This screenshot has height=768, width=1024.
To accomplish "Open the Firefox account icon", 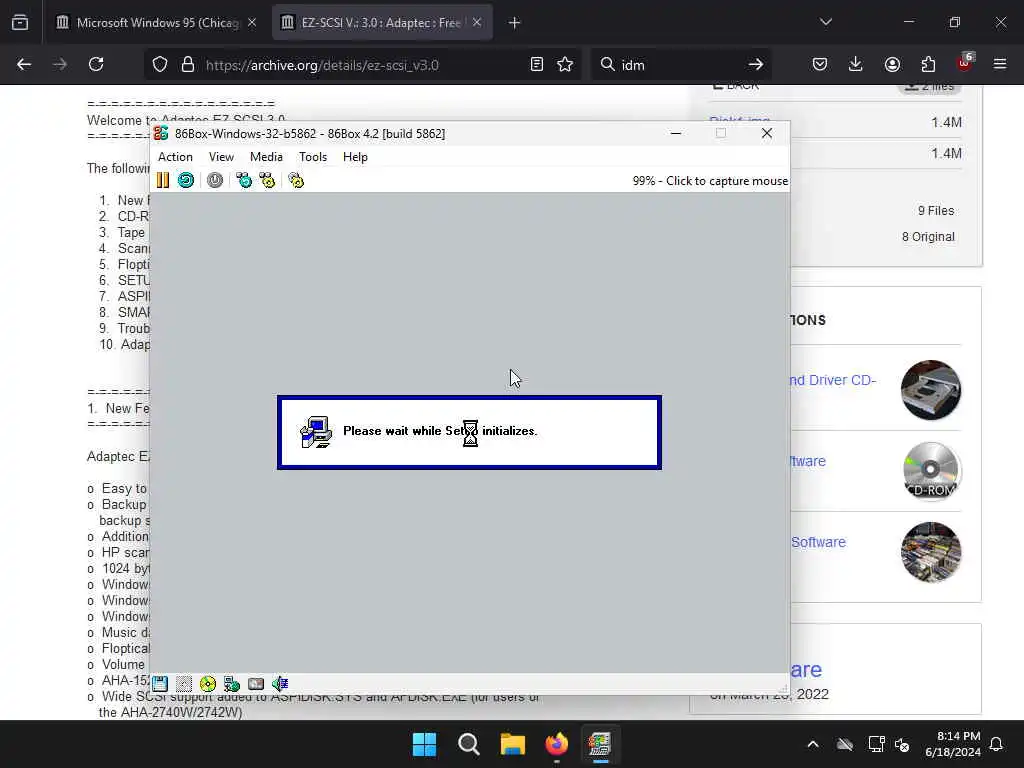I will pyautogui.click(x=892, y=65).
